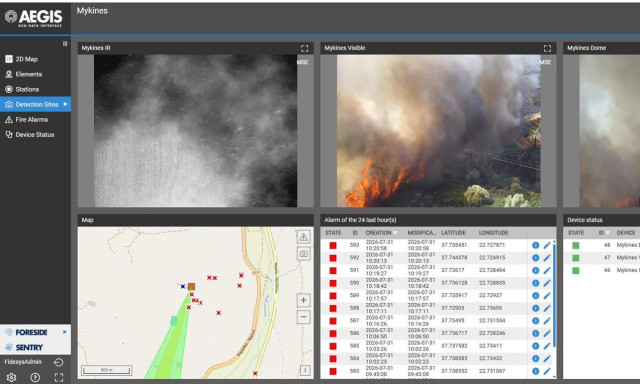This screenshot has height=384, width=640.
Task: Select device row with ID 47
Action: (602, 258)
